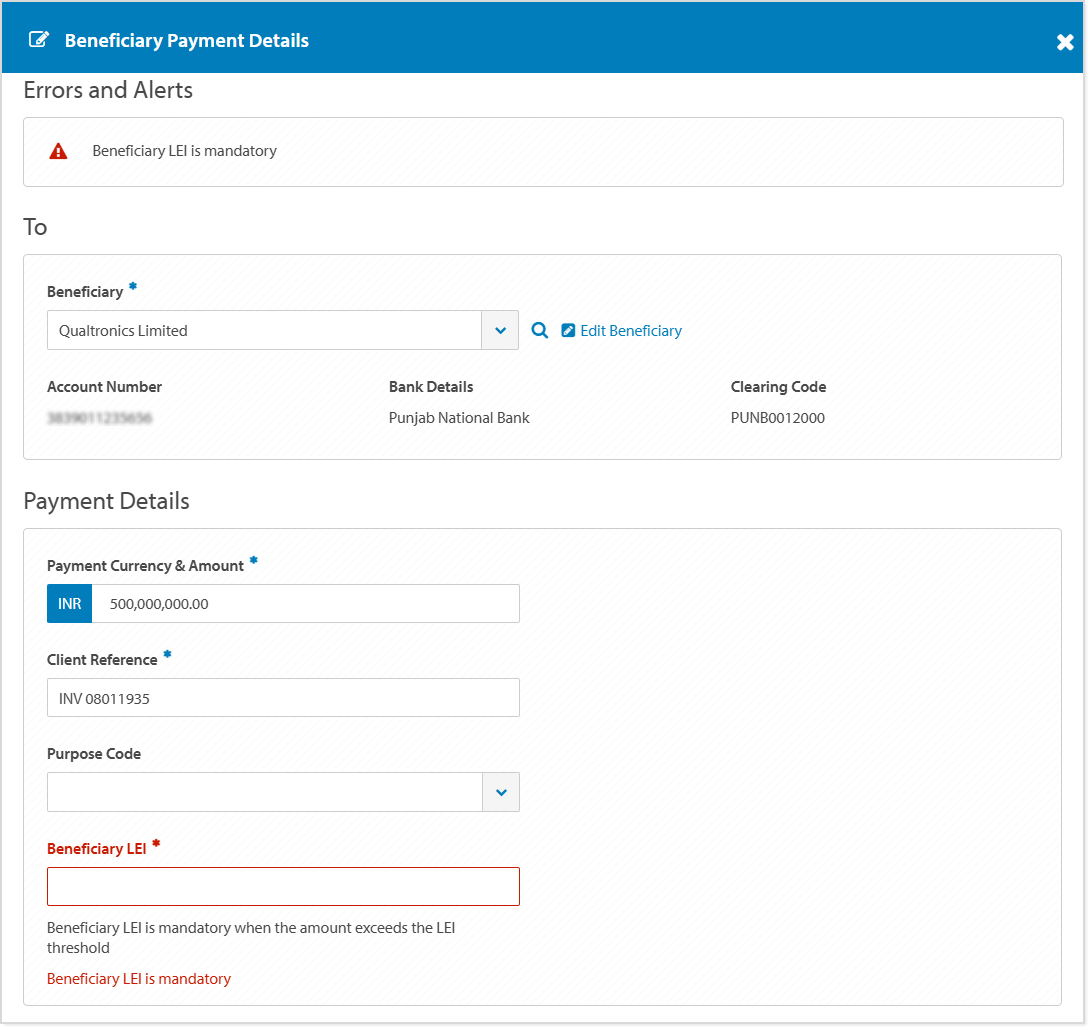Expand the Purpose Code dropdown chevron
Viewport: 1091px width, 1030px height.
(501, 793)
